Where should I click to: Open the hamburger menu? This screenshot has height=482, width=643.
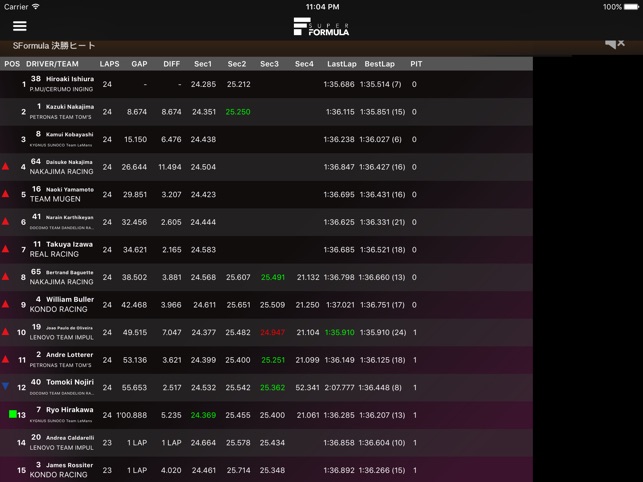coord(20,26)
